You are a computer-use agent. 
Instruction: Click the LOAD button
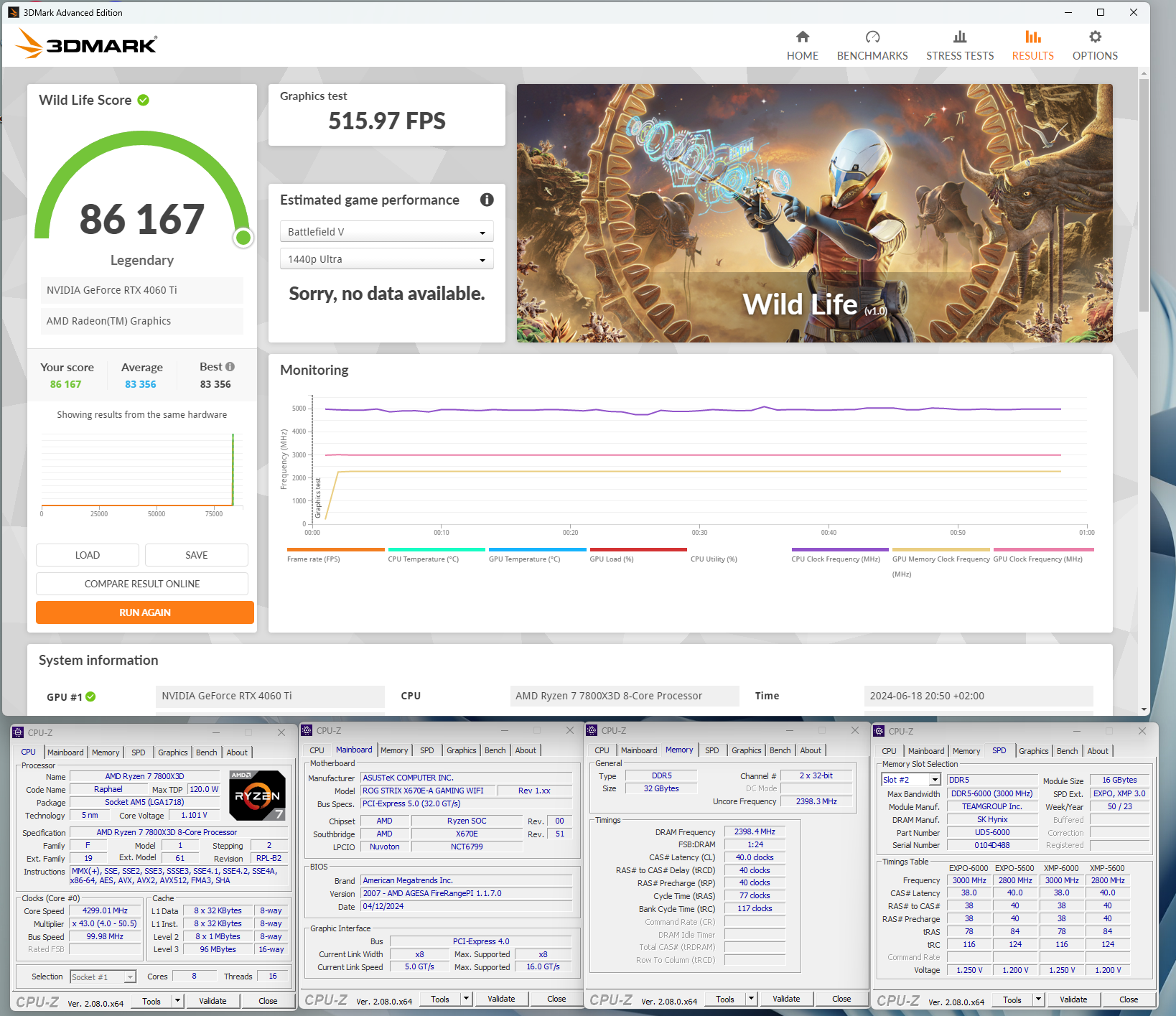88,555
